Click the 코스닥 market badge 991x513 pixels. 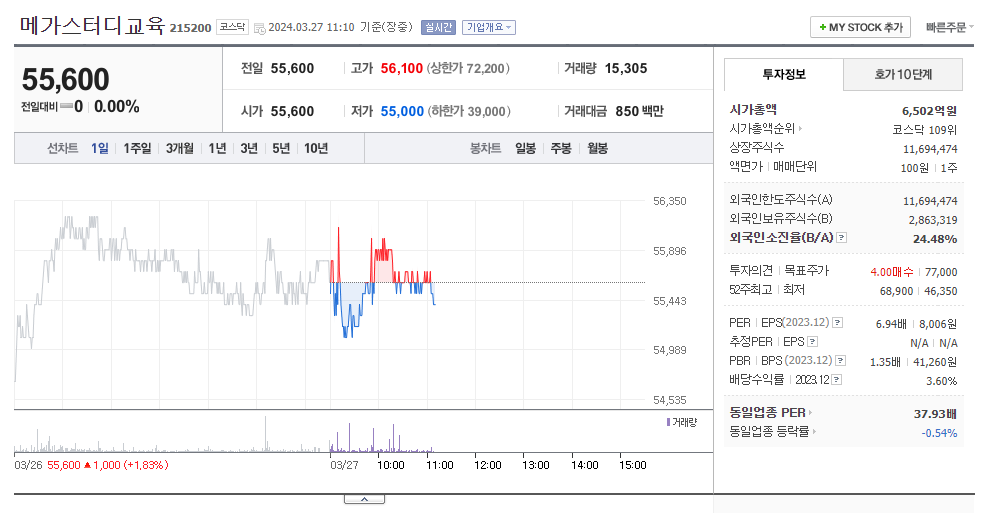[x=232, y=27]
